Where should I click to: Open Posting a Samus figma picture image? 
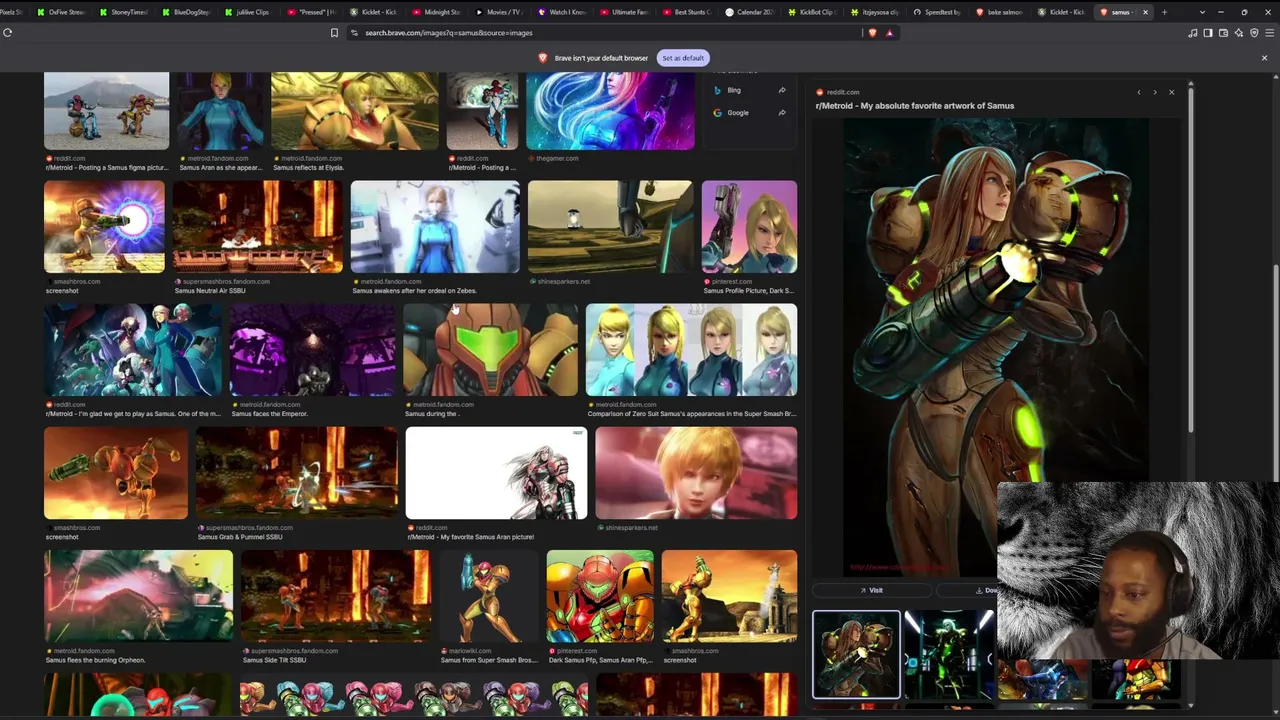106,111
